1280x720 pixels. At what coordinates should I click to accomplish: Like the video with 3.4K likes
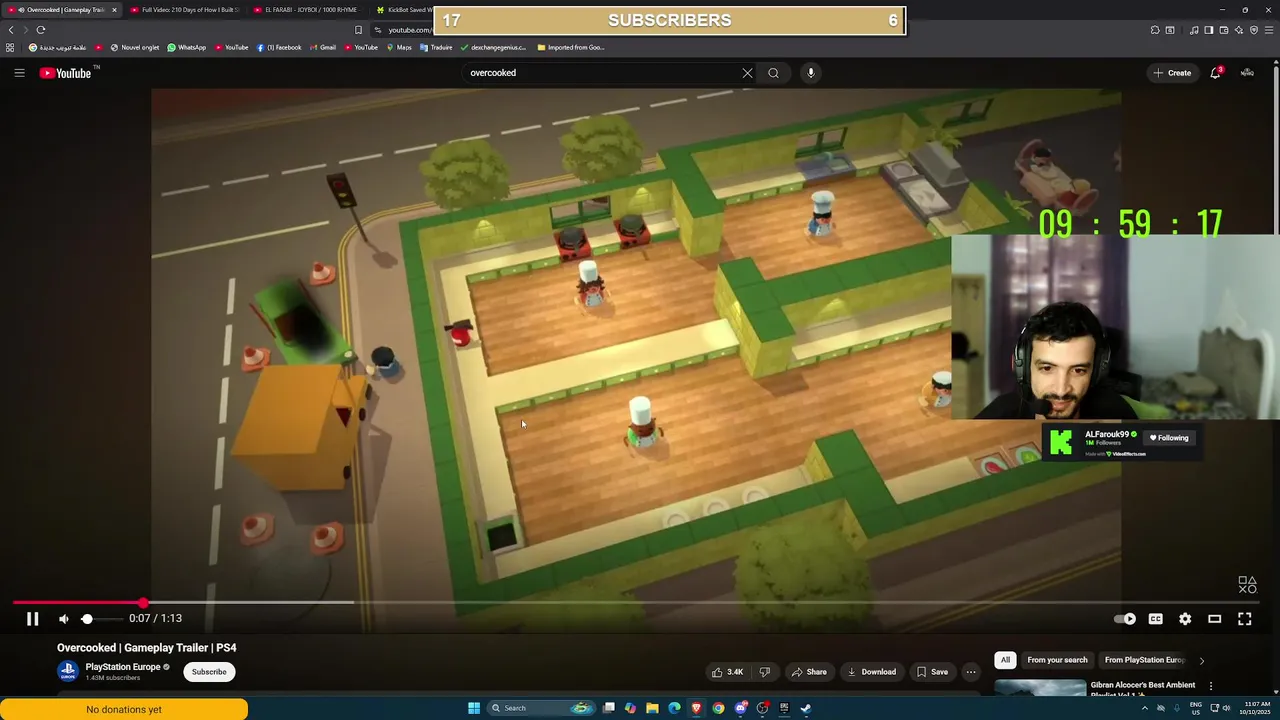click(x=727, y=672)
